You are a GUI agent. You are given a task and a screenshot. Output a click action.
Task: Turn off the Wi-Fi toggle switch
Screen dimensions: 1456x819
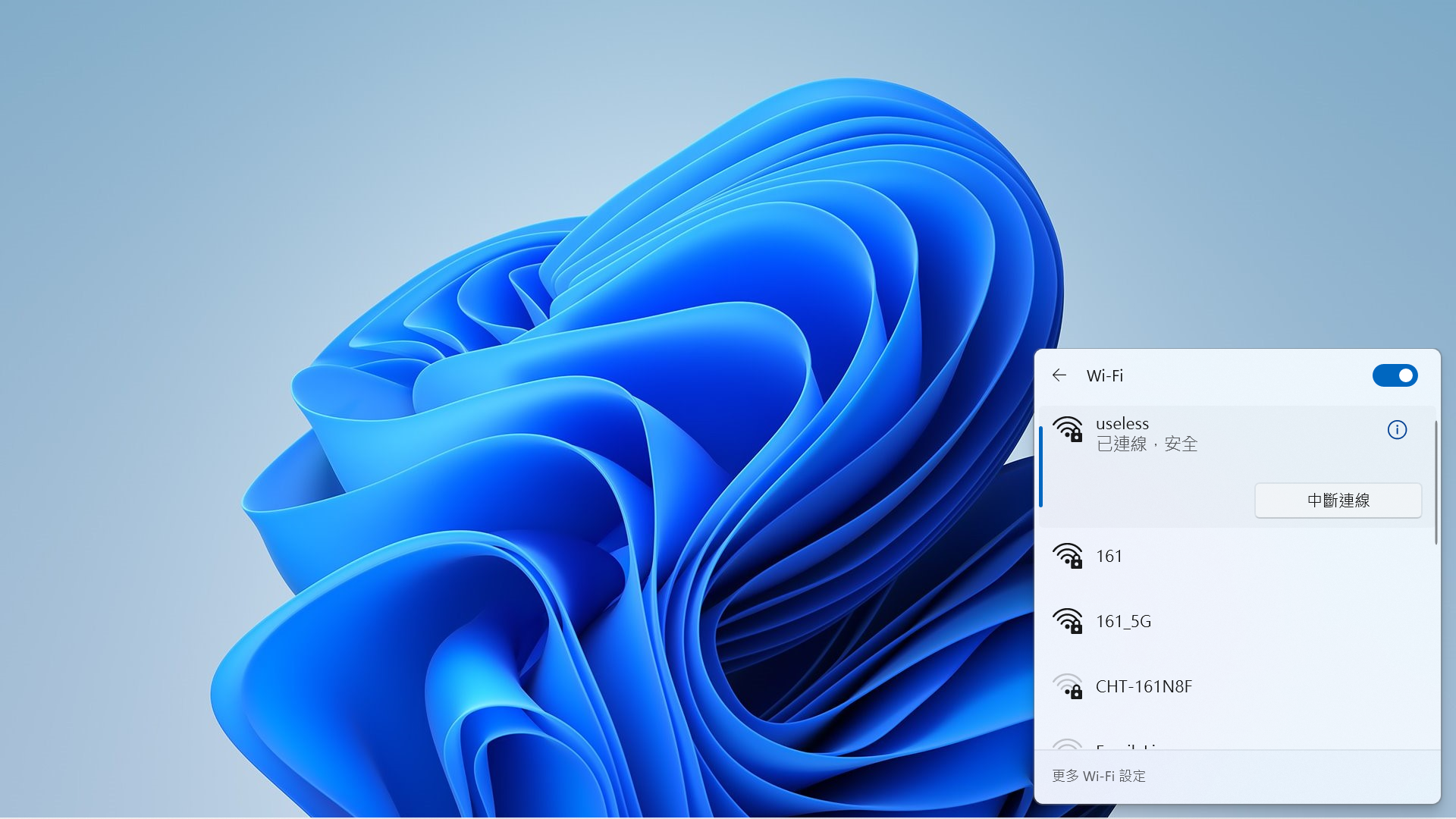pyautogui.click(x=1395, y=375)
